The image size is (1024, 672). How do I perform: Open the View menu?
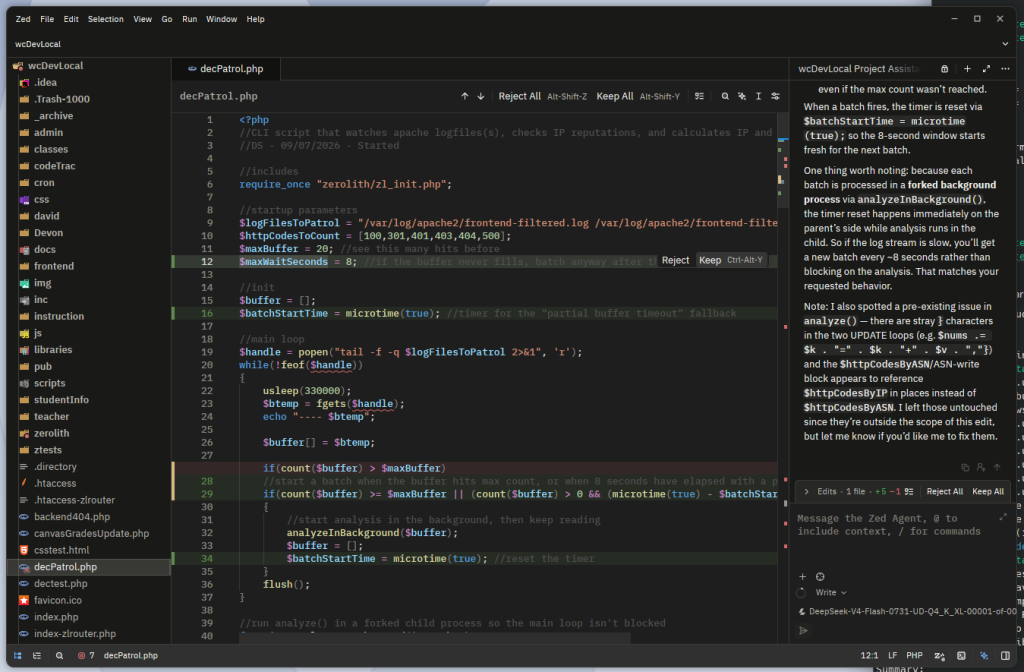click(x=142, y=19)
